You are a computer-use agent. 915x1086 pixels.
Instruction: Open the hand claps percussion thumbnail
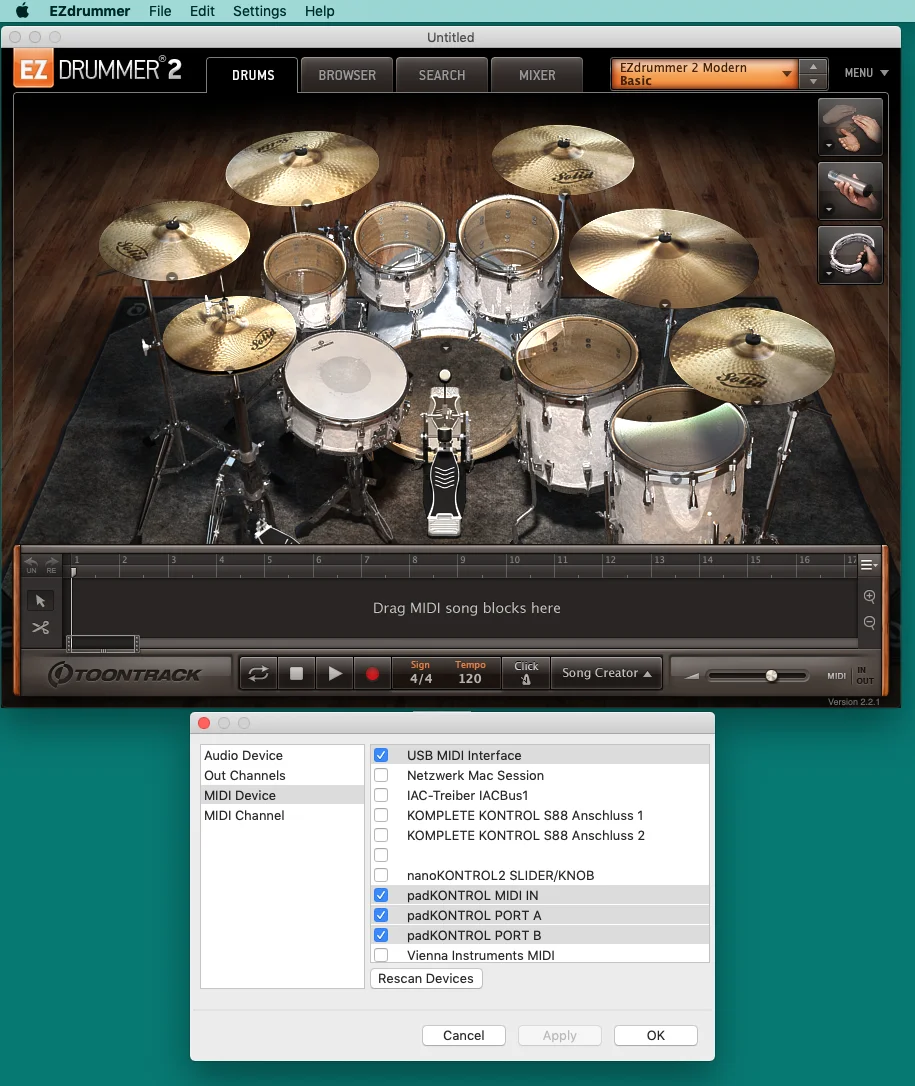pyautogui.click(x=851, y=126)
